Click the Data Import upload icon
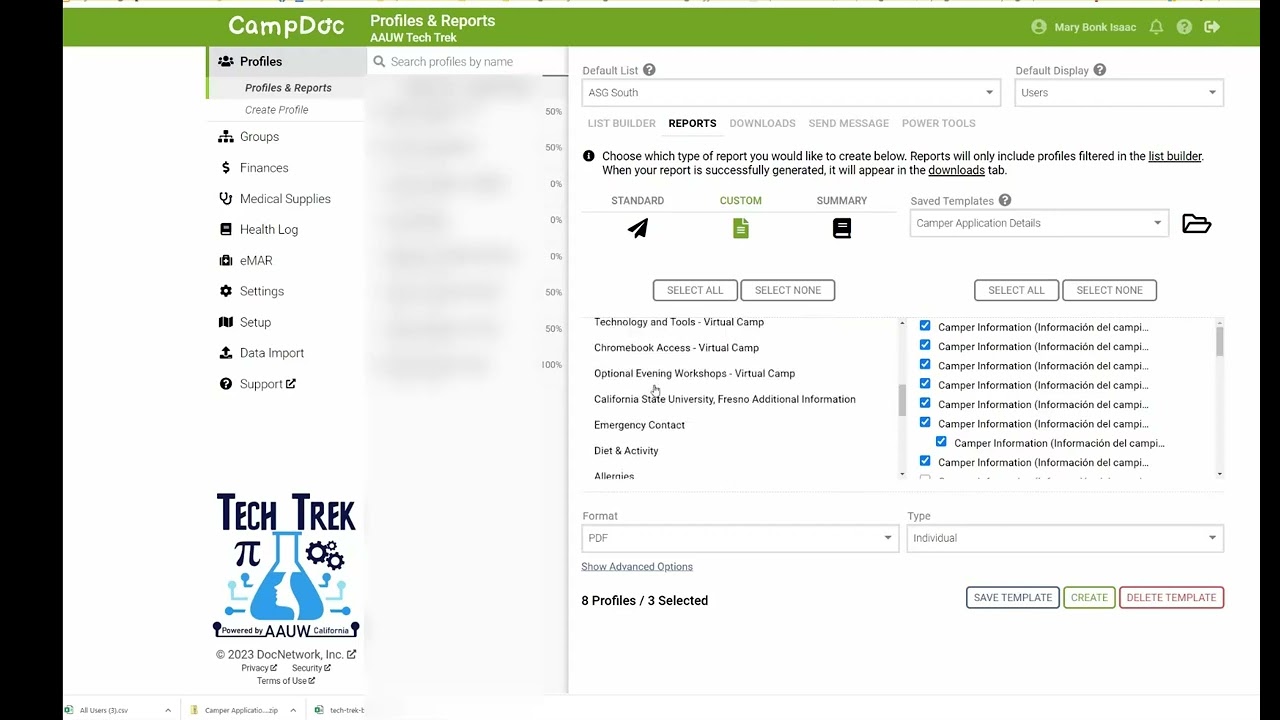Viewport: 1280px width, 720px height. [226, 353]
